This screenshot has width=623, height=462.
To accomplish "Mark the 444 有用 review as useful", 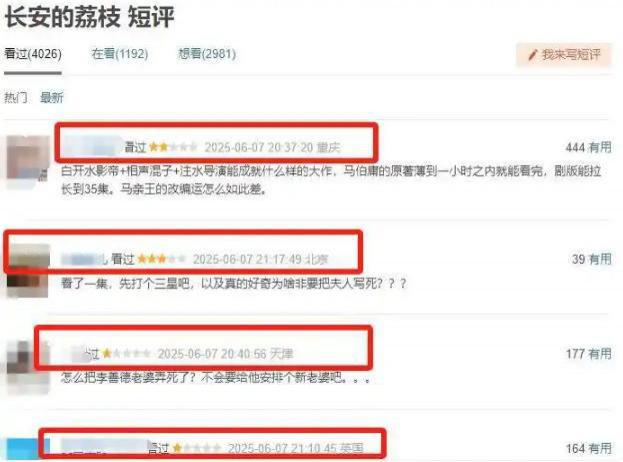I will [588, 147].
